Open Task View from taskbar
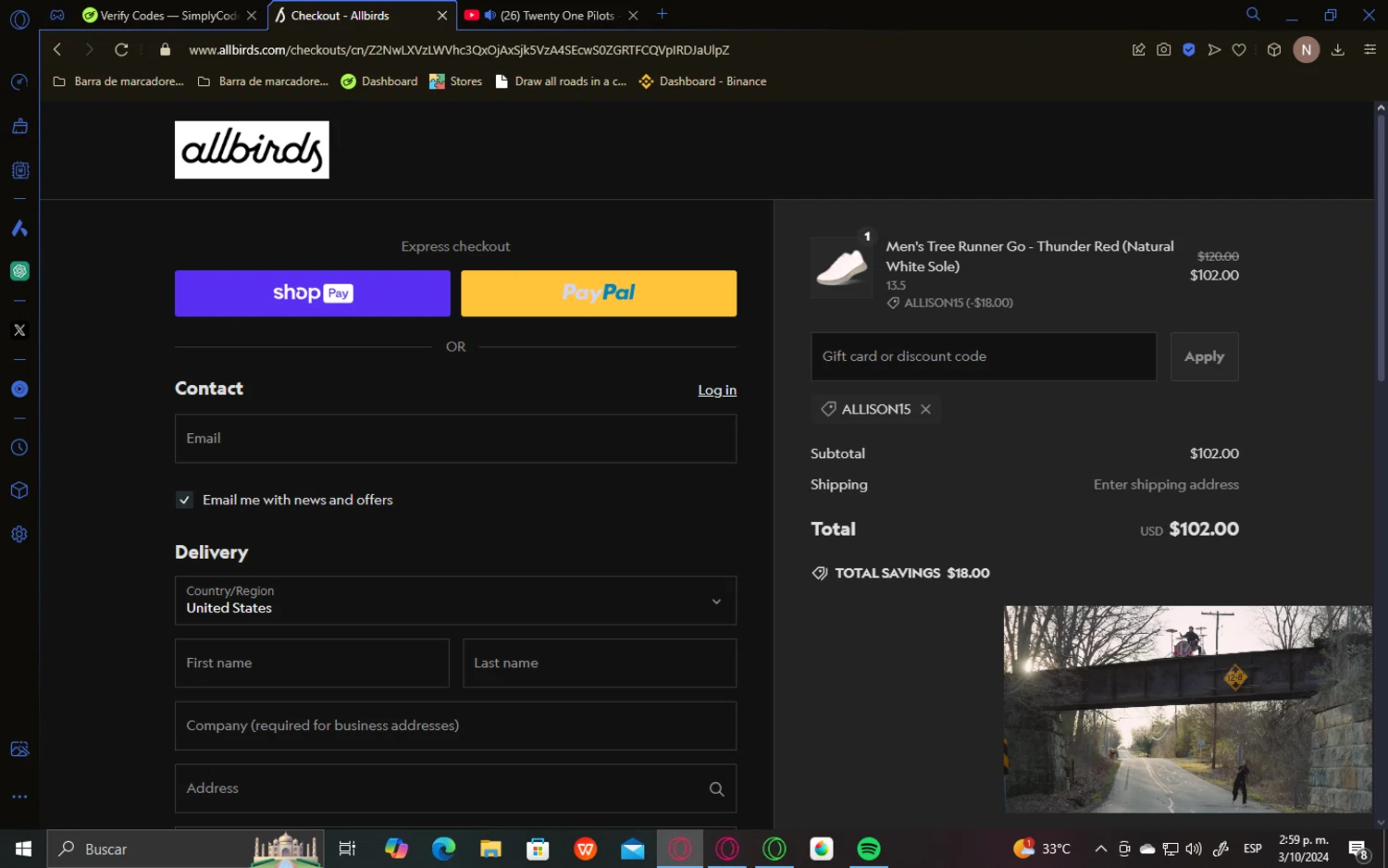Viewport: 1388px width, 868px height. [x=348, y=849]
